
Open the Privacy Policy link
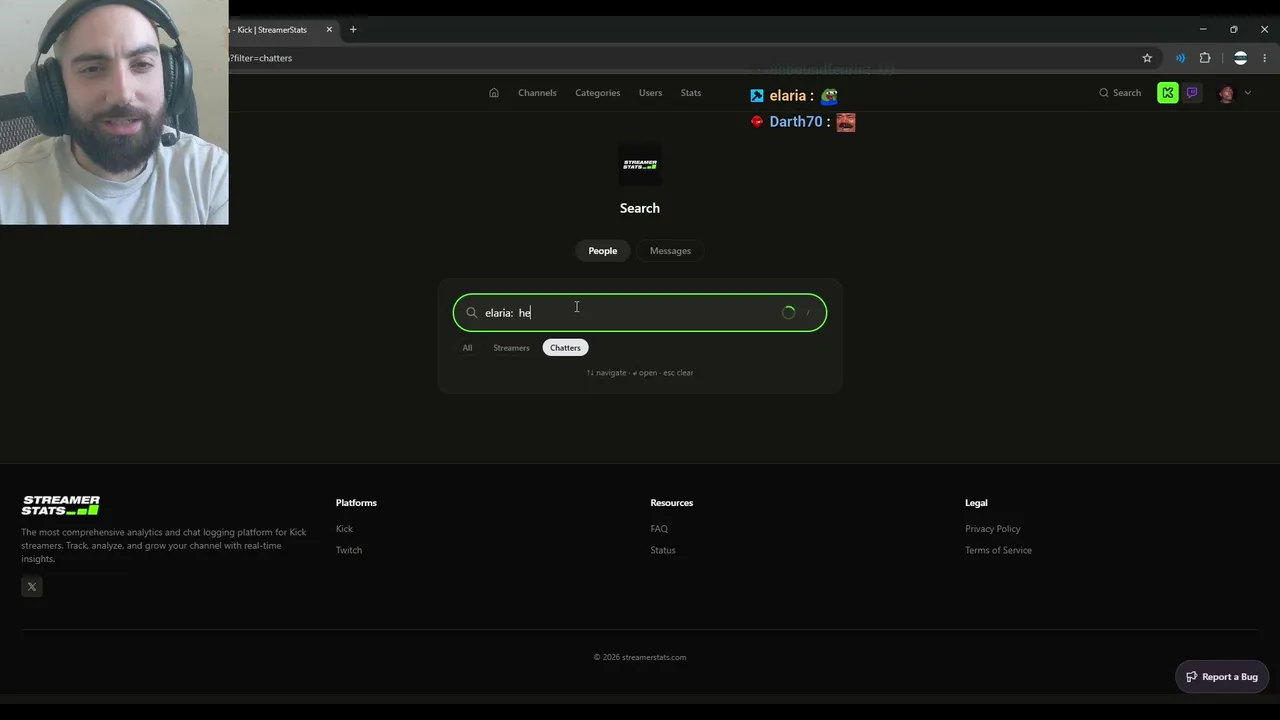tap(993, 529)
